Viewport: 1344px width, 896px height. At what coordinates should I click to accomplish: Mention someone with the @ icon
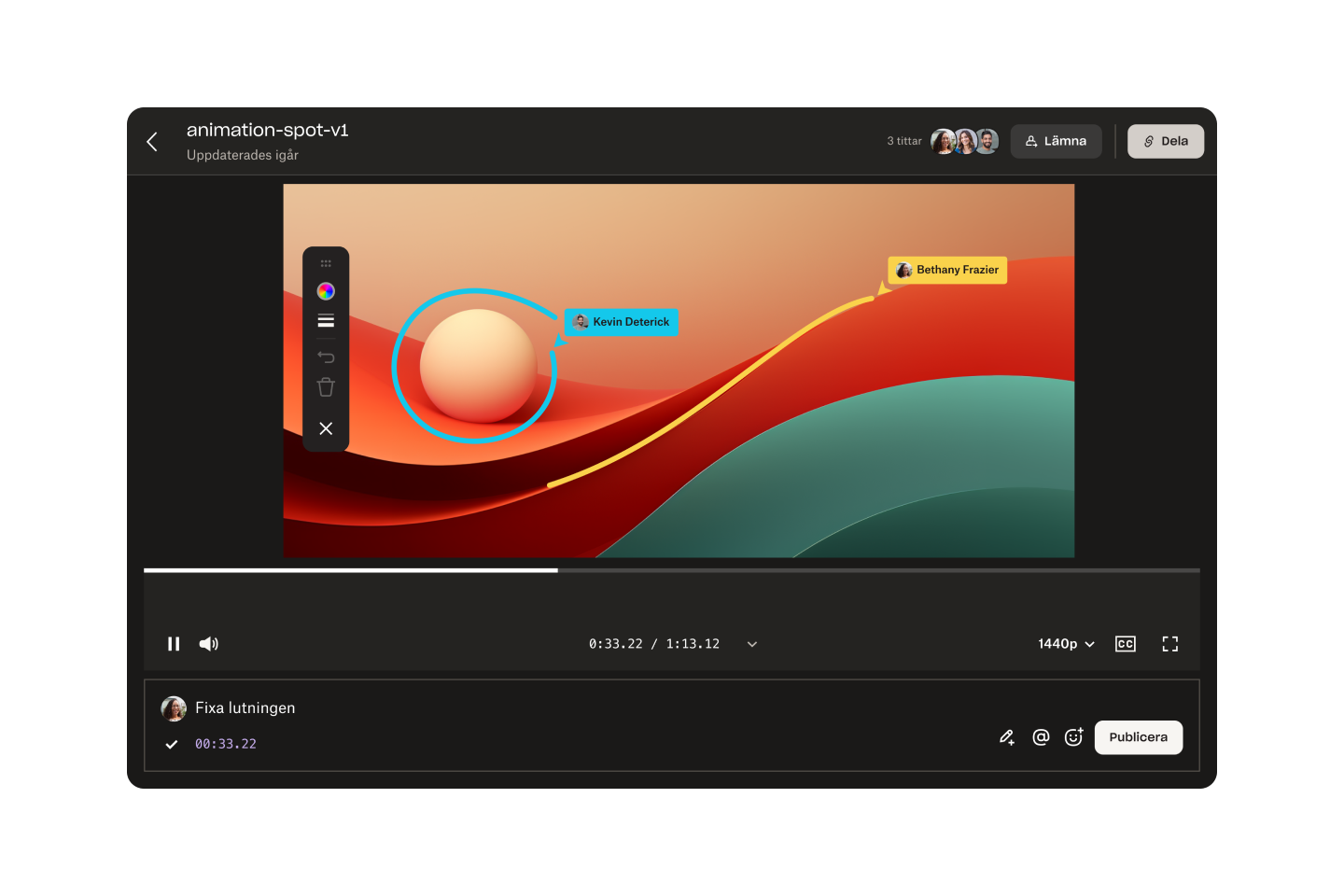click(x=1041, y=737)
